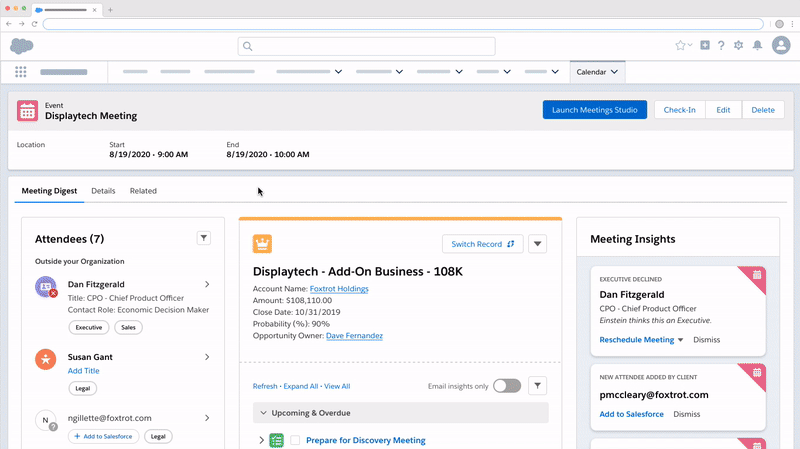The width and height of the screenshot is (800, 449).
Task: Toggle the Email insights only switch
Action: click(507, 386)
